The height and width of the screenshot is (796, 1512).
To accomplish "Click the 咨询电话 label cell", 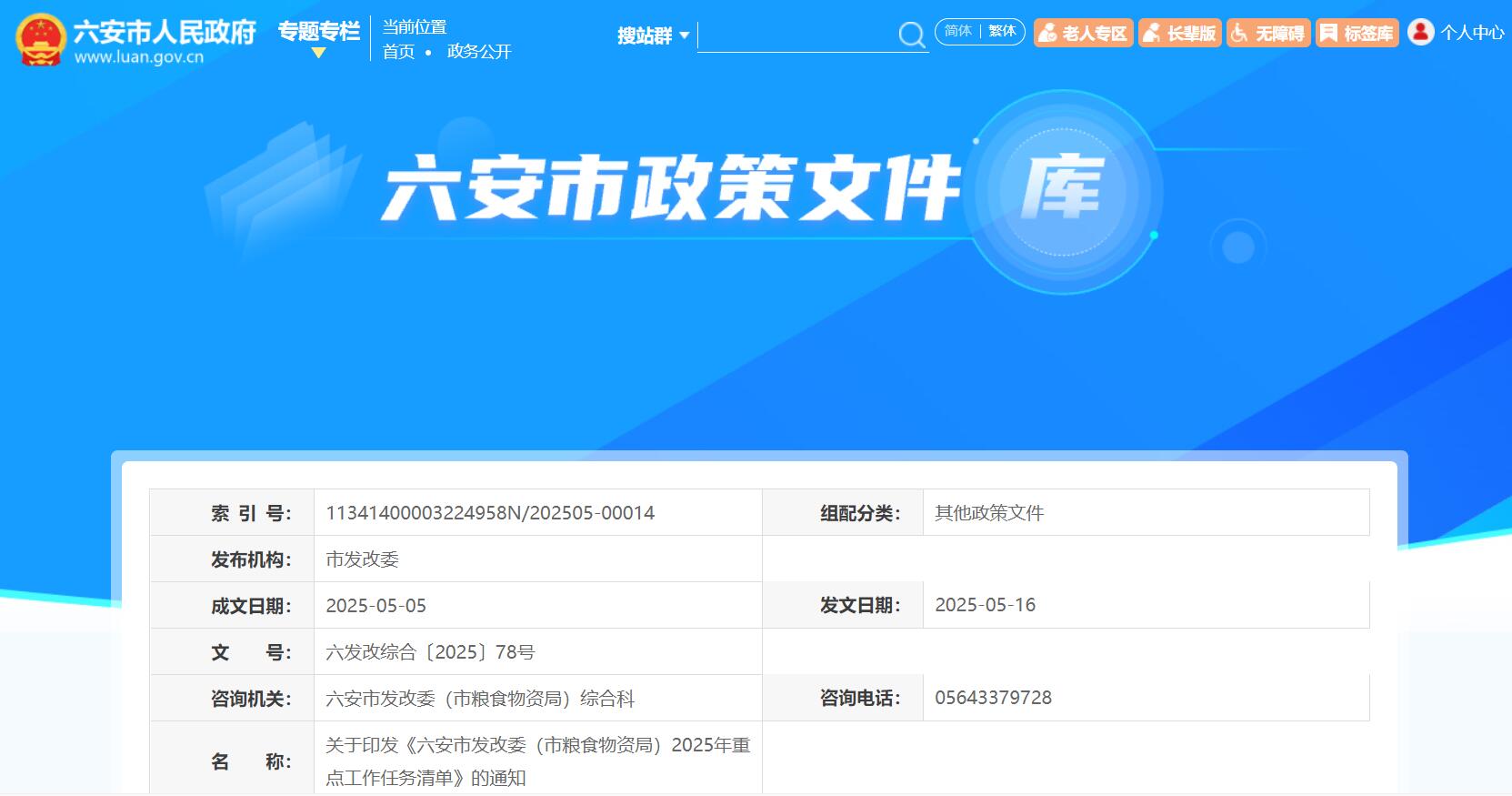I will click(843, 698).
